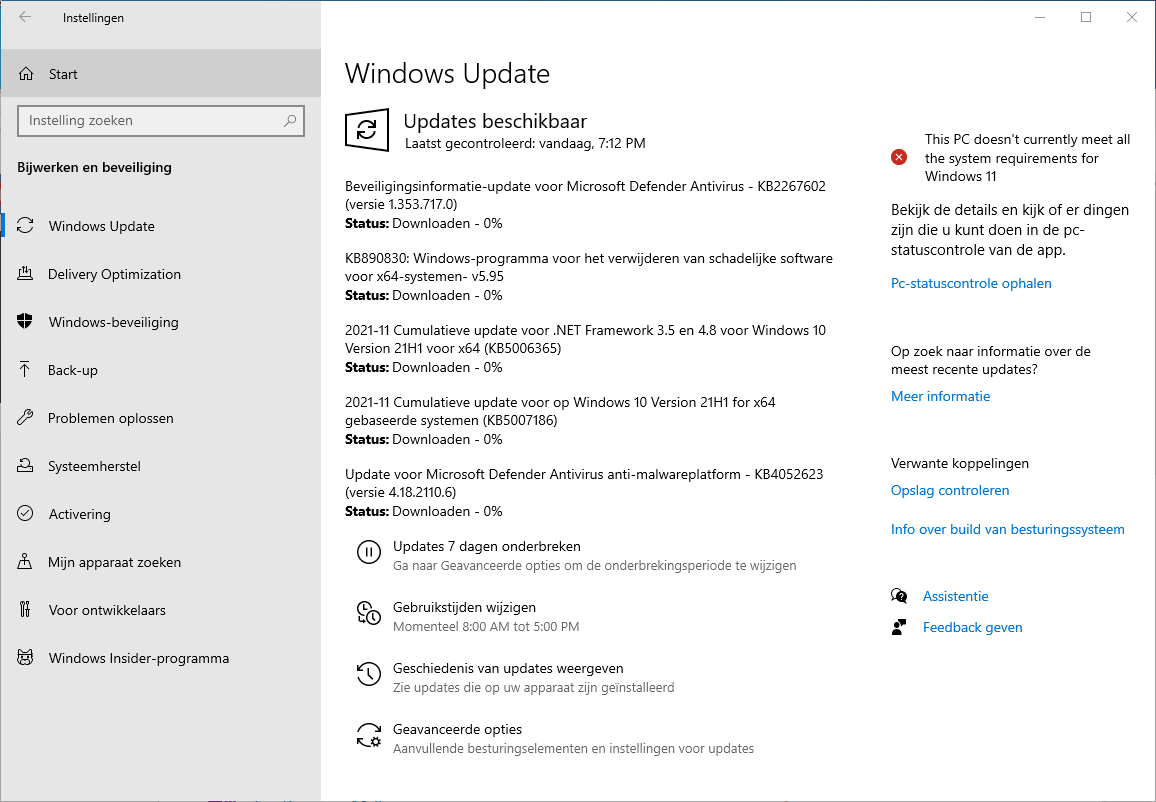The height and width of the screenshot is (802, 1156).
Task: Click the Opslag controleren link
Action: click(x=950, y=490)
